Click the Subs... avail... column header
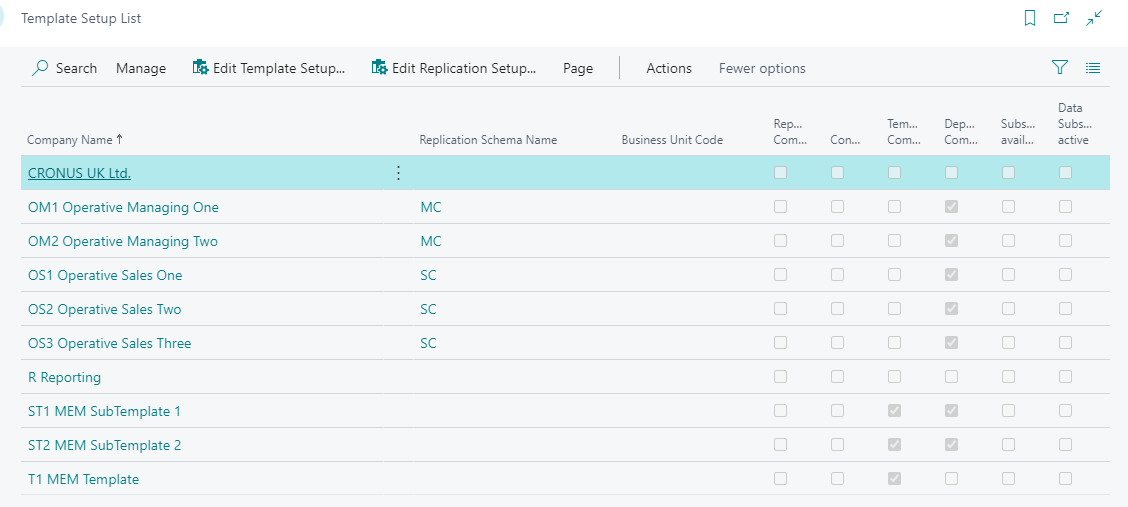The height and width of the screenshot is (507, 1128). pos(1018,132)
